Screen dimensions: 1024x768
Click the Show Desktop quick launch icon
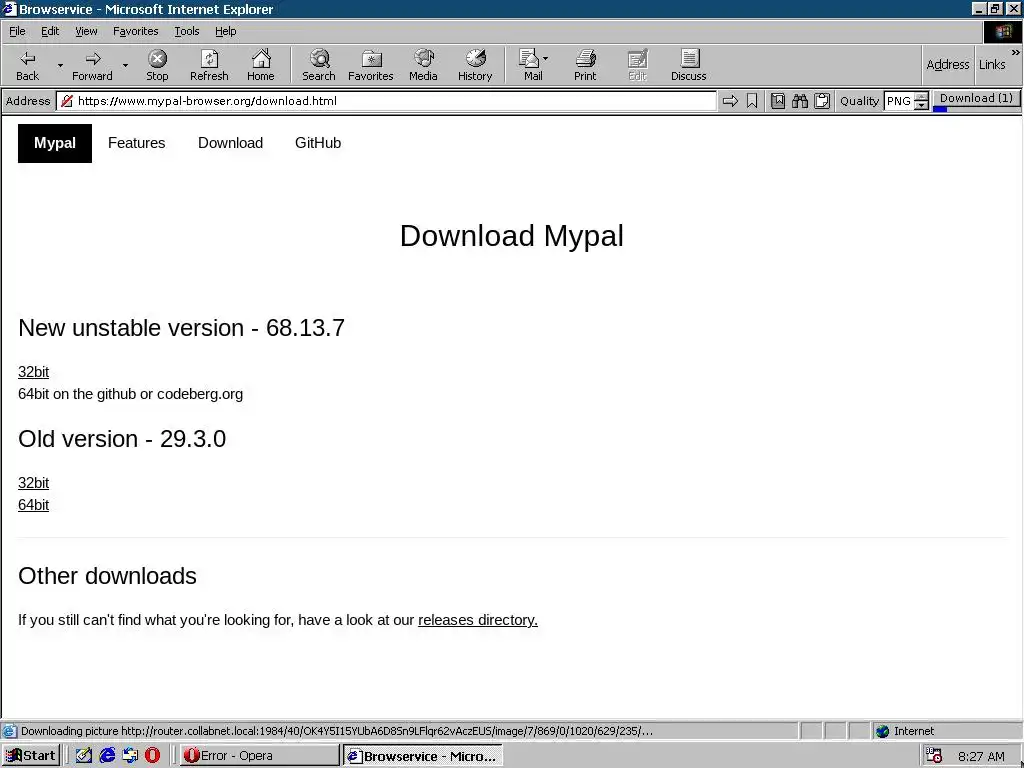click(84, 756)
